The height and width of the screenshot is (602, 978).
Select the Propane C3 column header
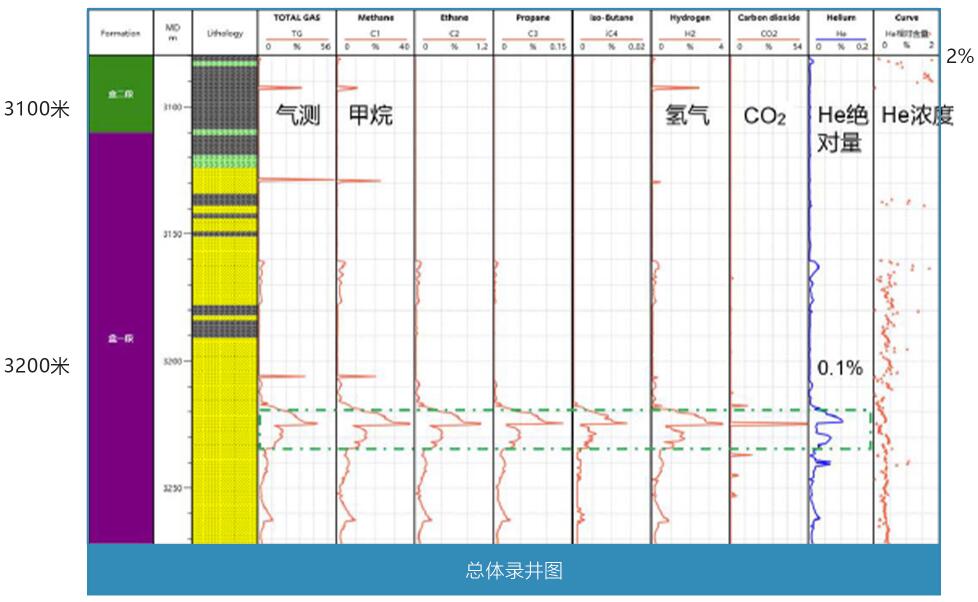click(532, 18)
